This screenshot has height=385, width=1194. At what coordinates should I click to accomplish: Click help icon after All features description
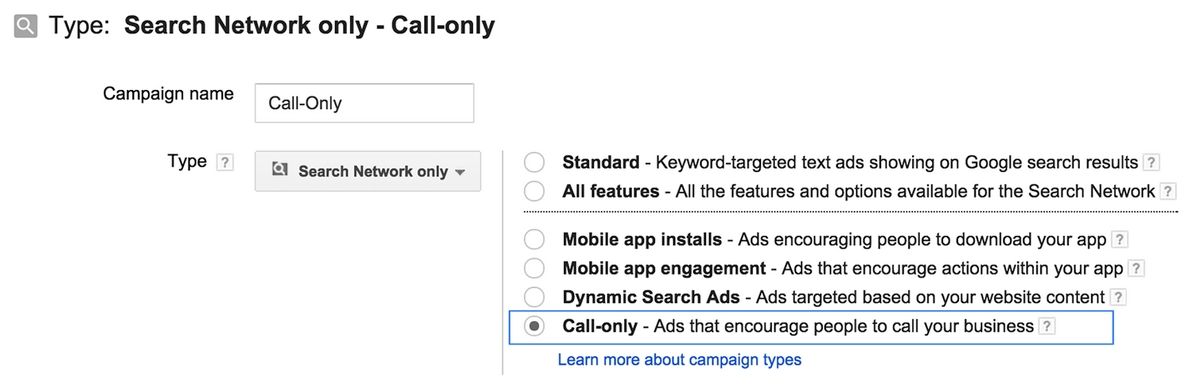click(1169, 191)
